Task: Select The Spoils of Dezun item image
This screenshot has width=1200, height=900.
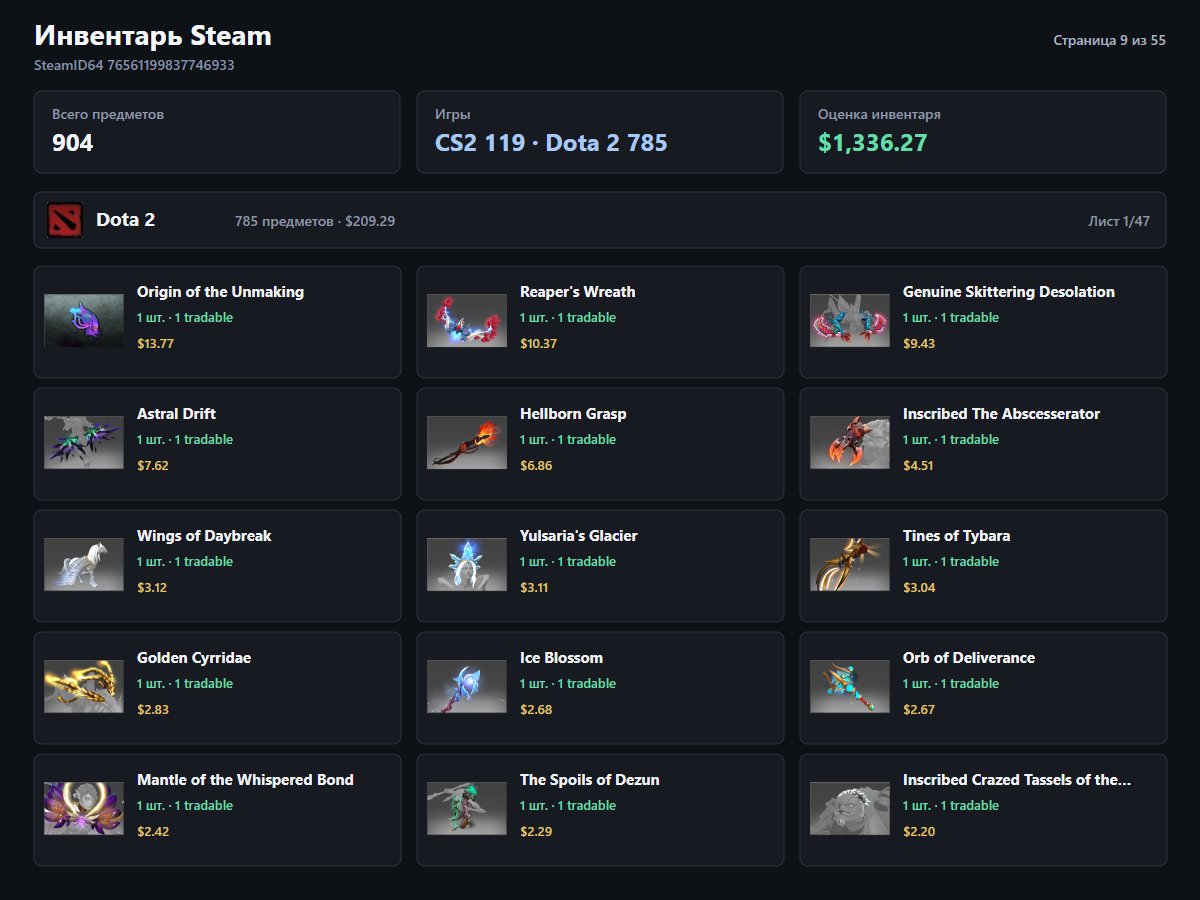Action: 467,809
